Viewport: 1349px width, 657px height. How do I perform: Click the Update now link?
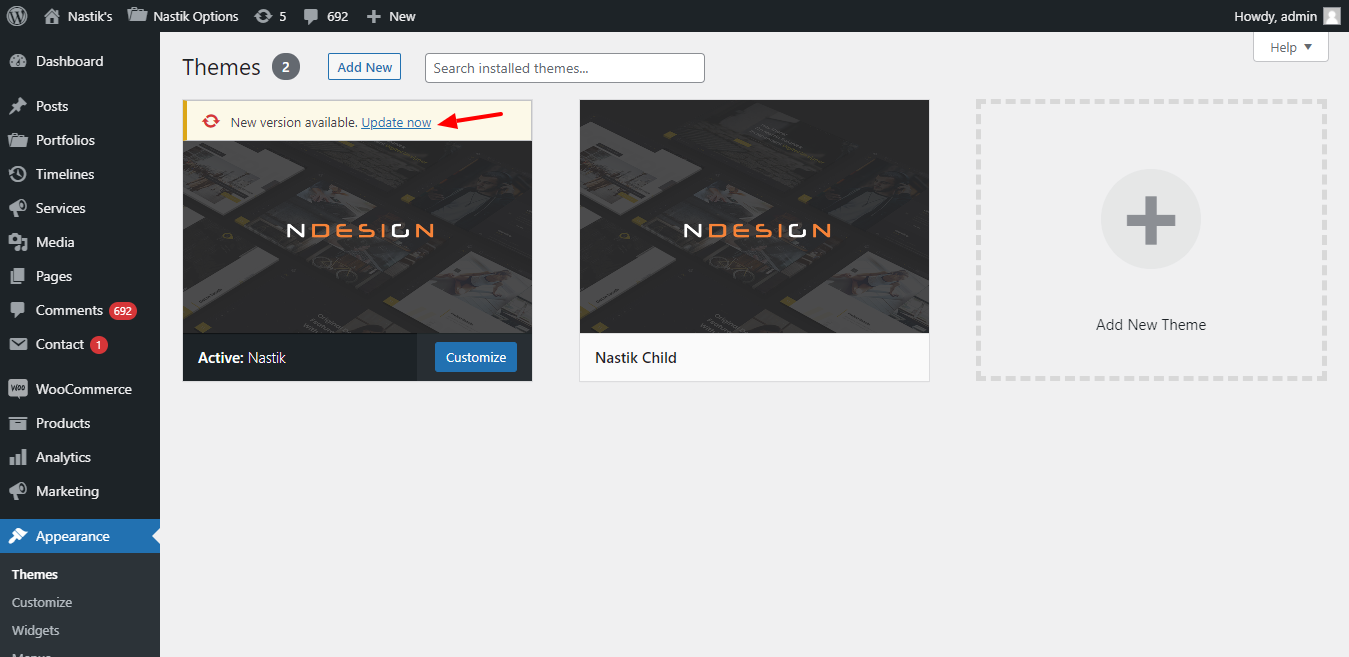pyautogui.click(x=395, y=121)
